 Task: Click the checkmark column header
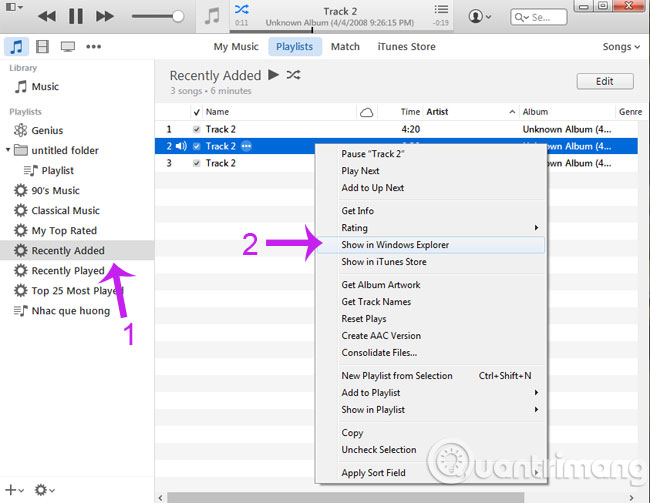196,112
